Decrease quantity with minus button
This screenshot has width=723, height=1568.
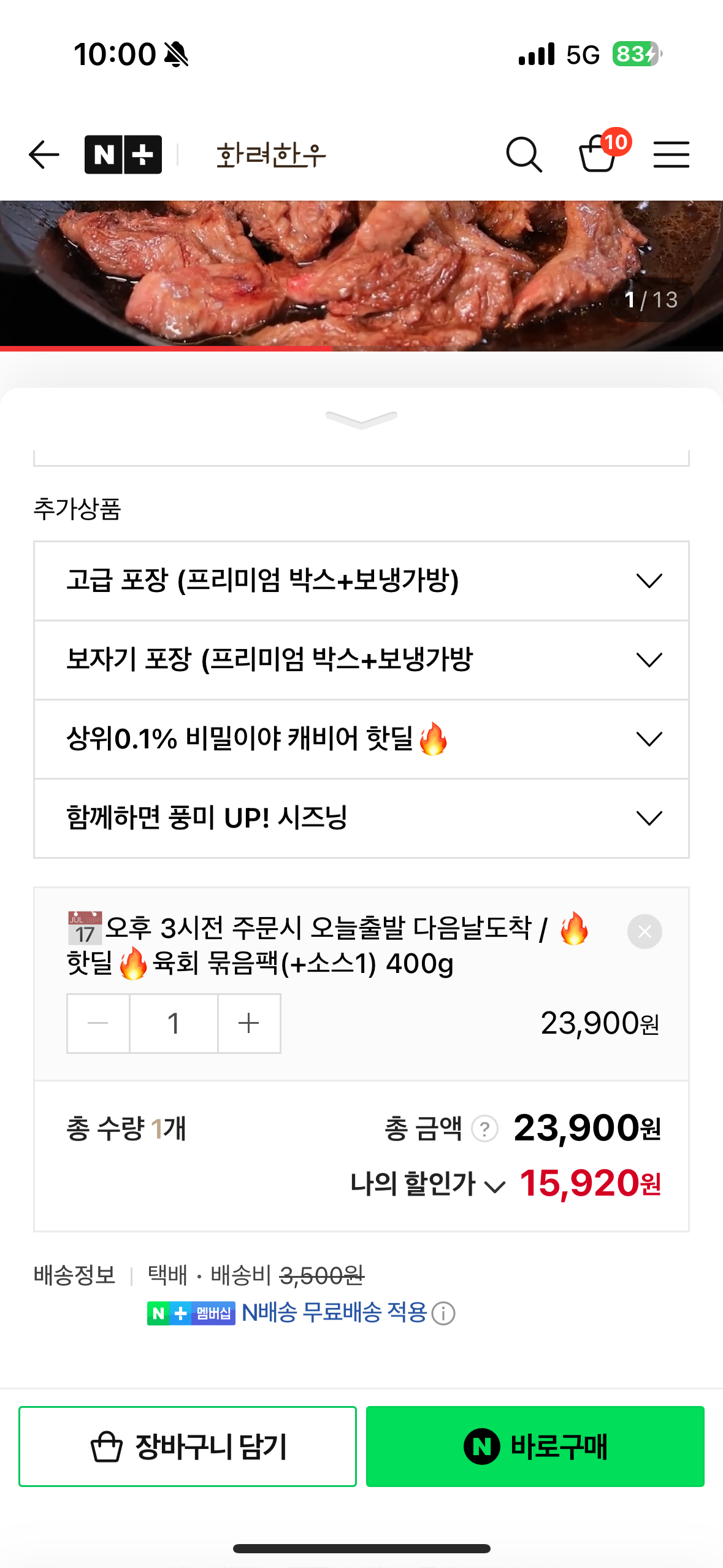[x=98, y=1023]
